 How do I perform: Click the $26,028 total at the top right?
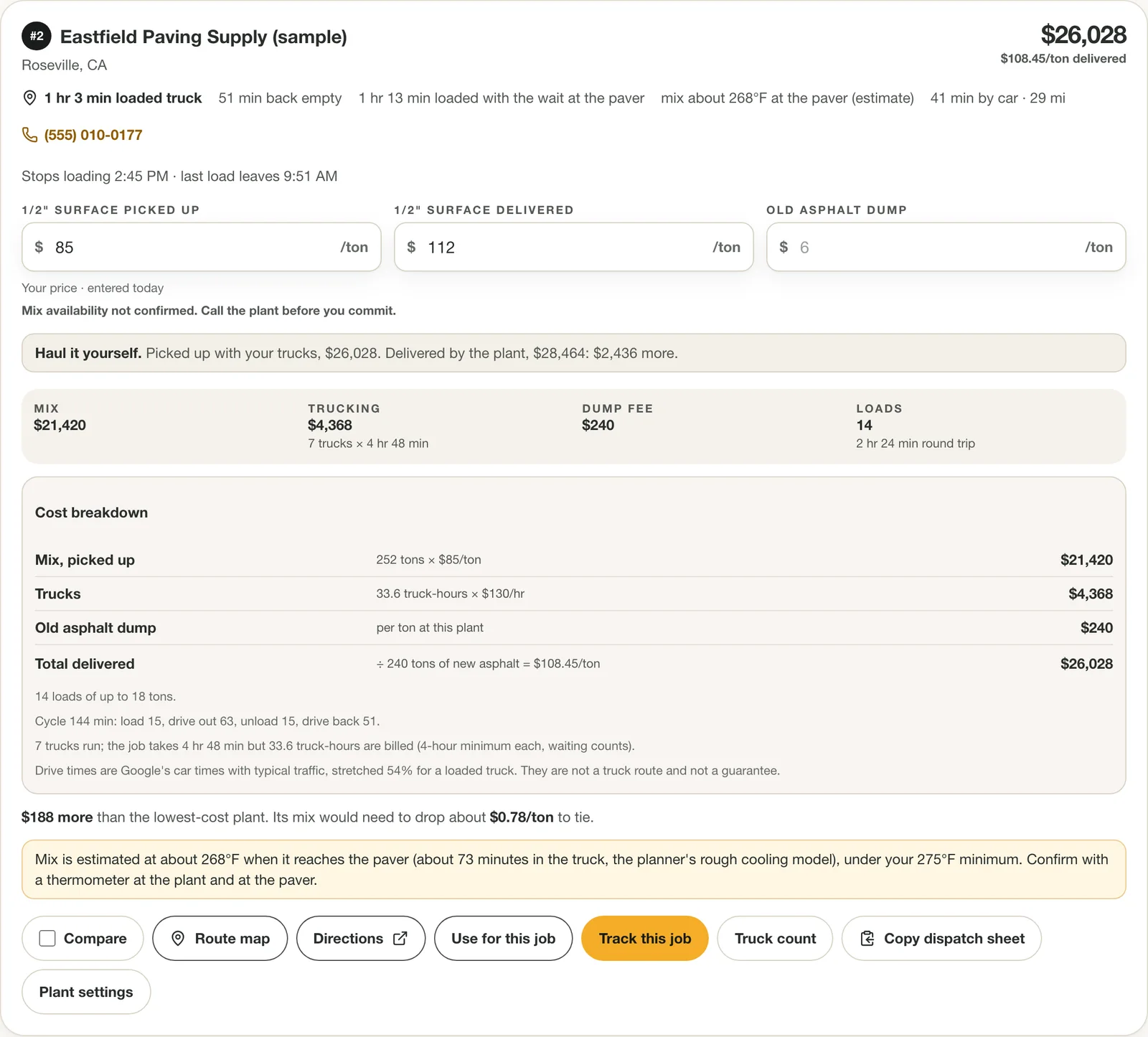pyautogui.click(x=1083, y=34)
